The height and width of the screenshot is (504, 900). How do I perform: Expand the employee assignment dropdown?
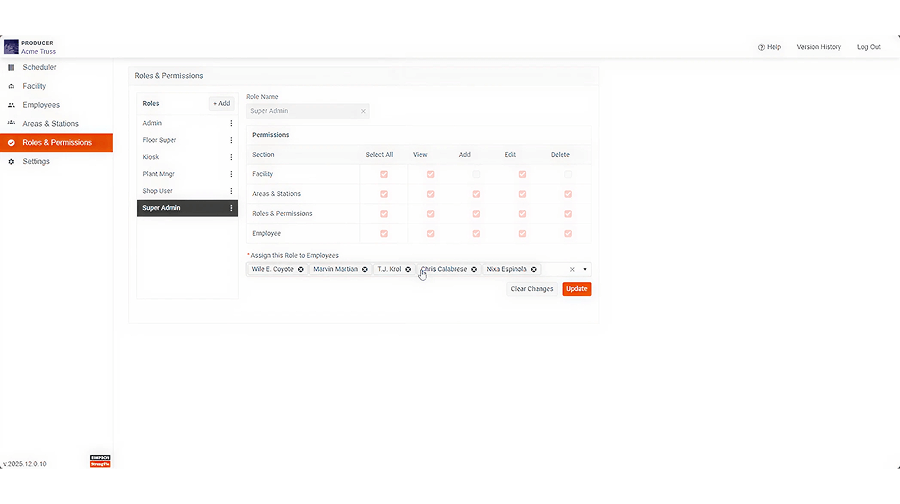pos(585,269)
